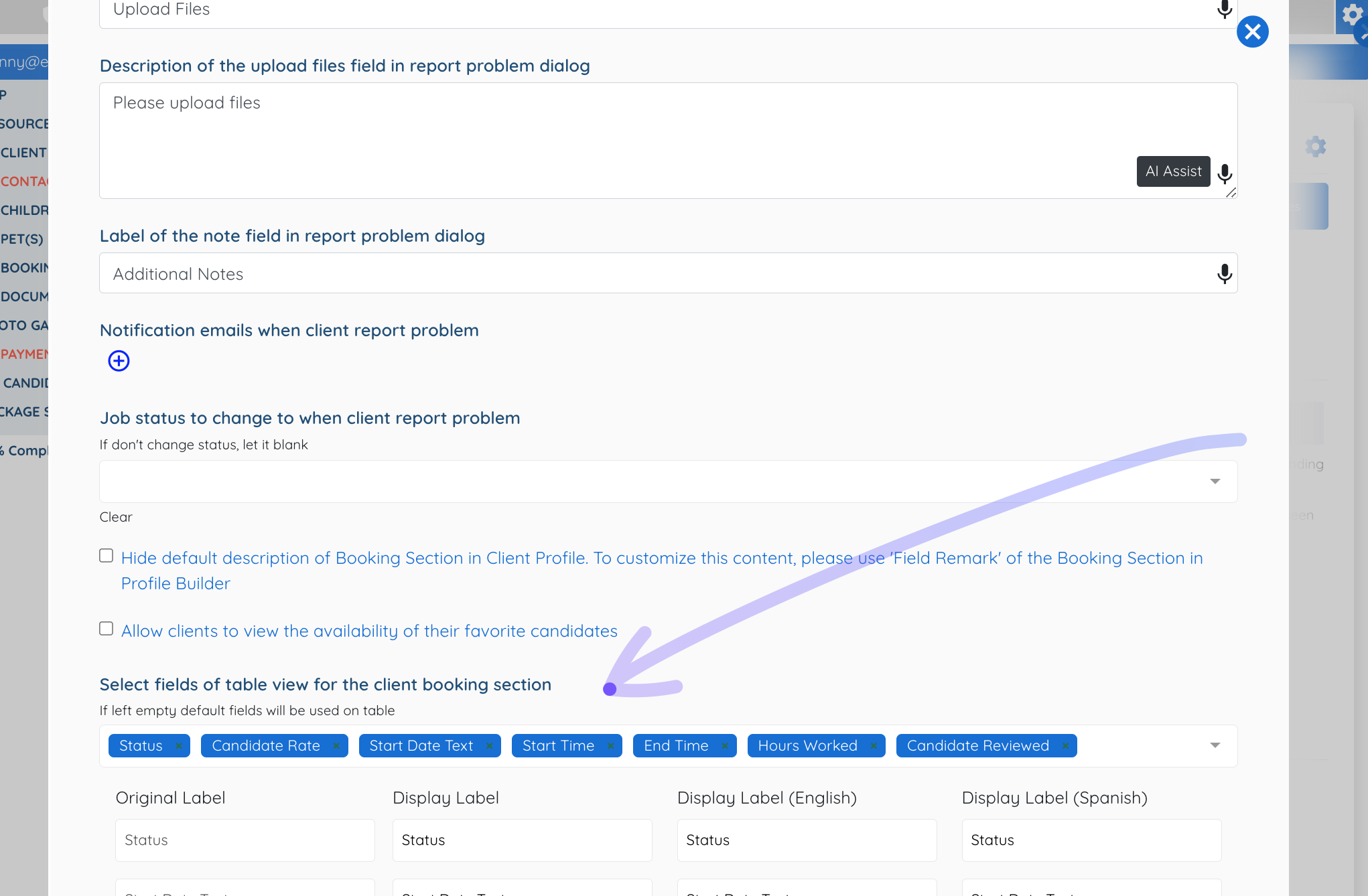1368x896 pixels.
Task: Click the Status Display Label input
Action: [x=522, y=840]
